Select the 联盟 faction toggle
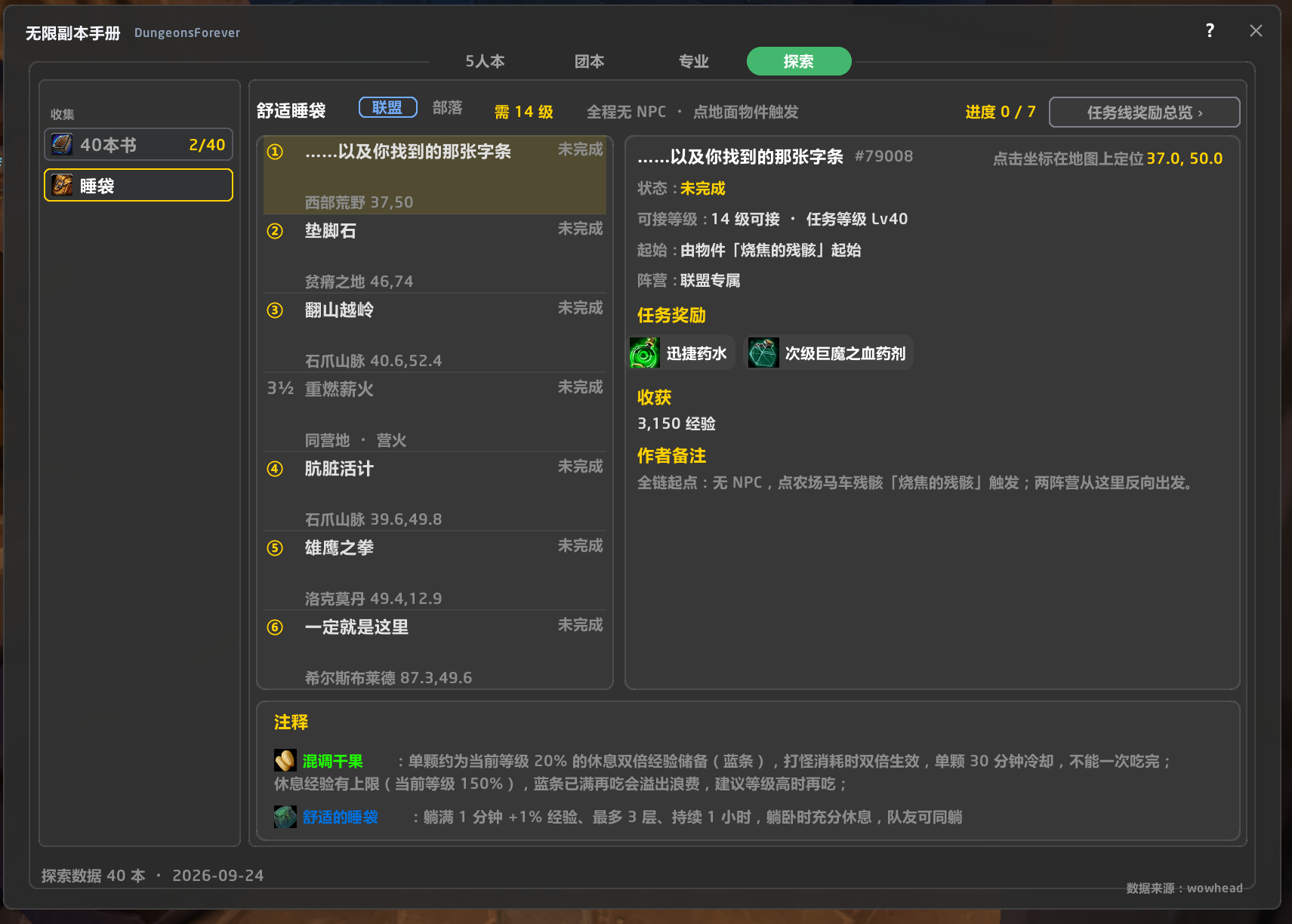This screenshot has width=1292, height=924. pyautogui.click(x=387, y=107)
